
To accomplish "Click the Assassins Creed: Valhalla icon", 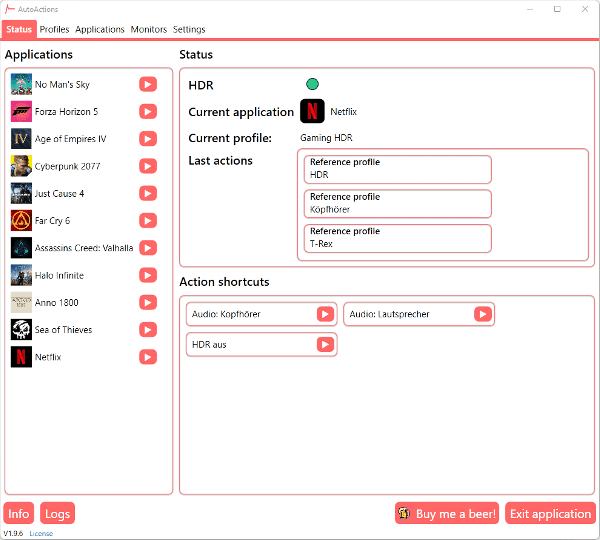I will point(21,248).
